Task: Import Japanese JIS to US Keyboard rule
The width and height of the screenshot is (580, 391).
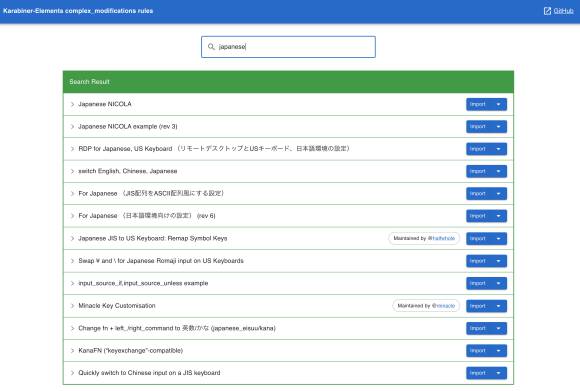Action: click(478, 239)
